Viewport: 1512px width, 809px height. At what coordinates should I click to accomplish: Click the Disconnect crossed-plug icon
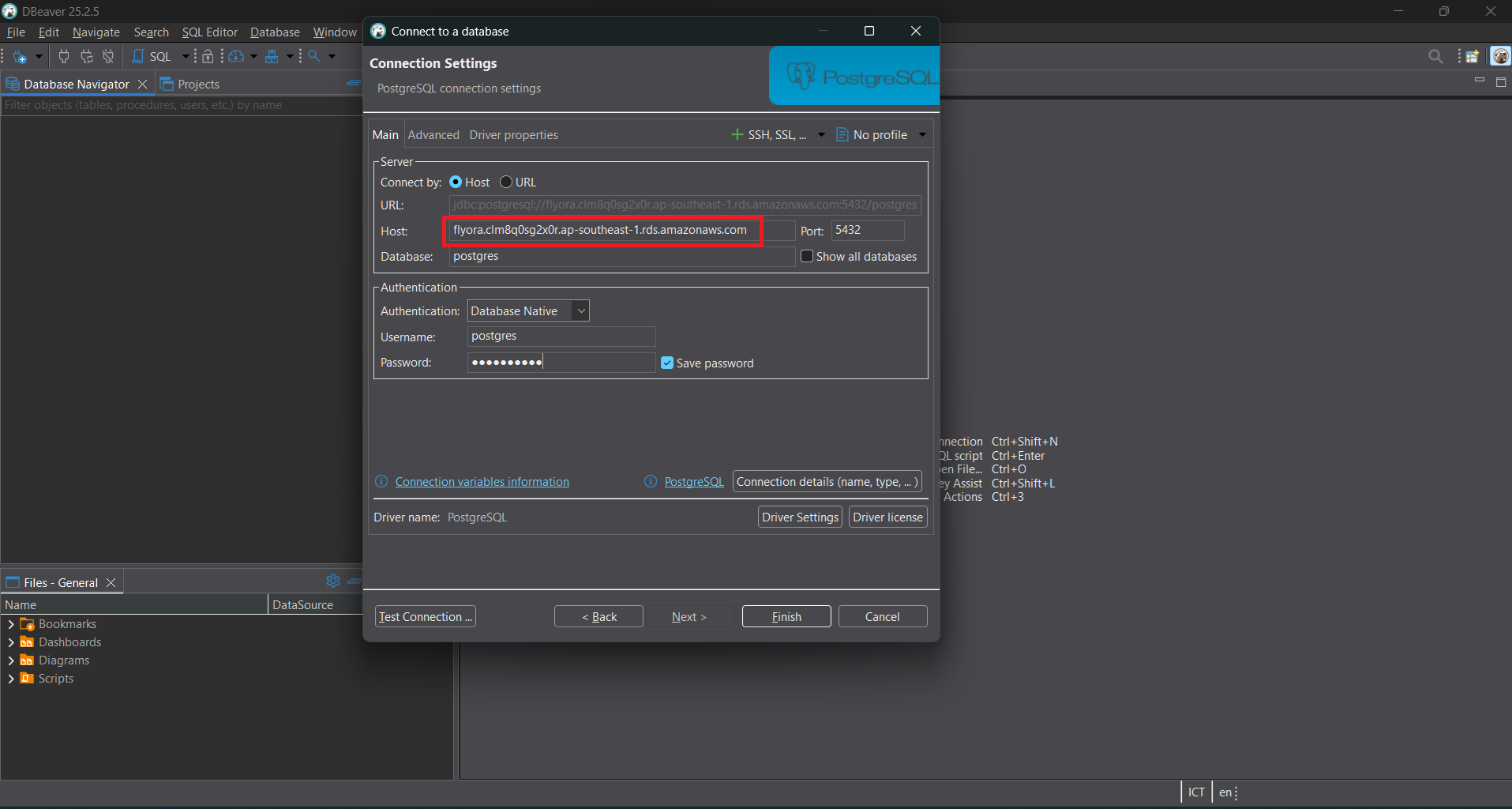[x=108, y=56]
